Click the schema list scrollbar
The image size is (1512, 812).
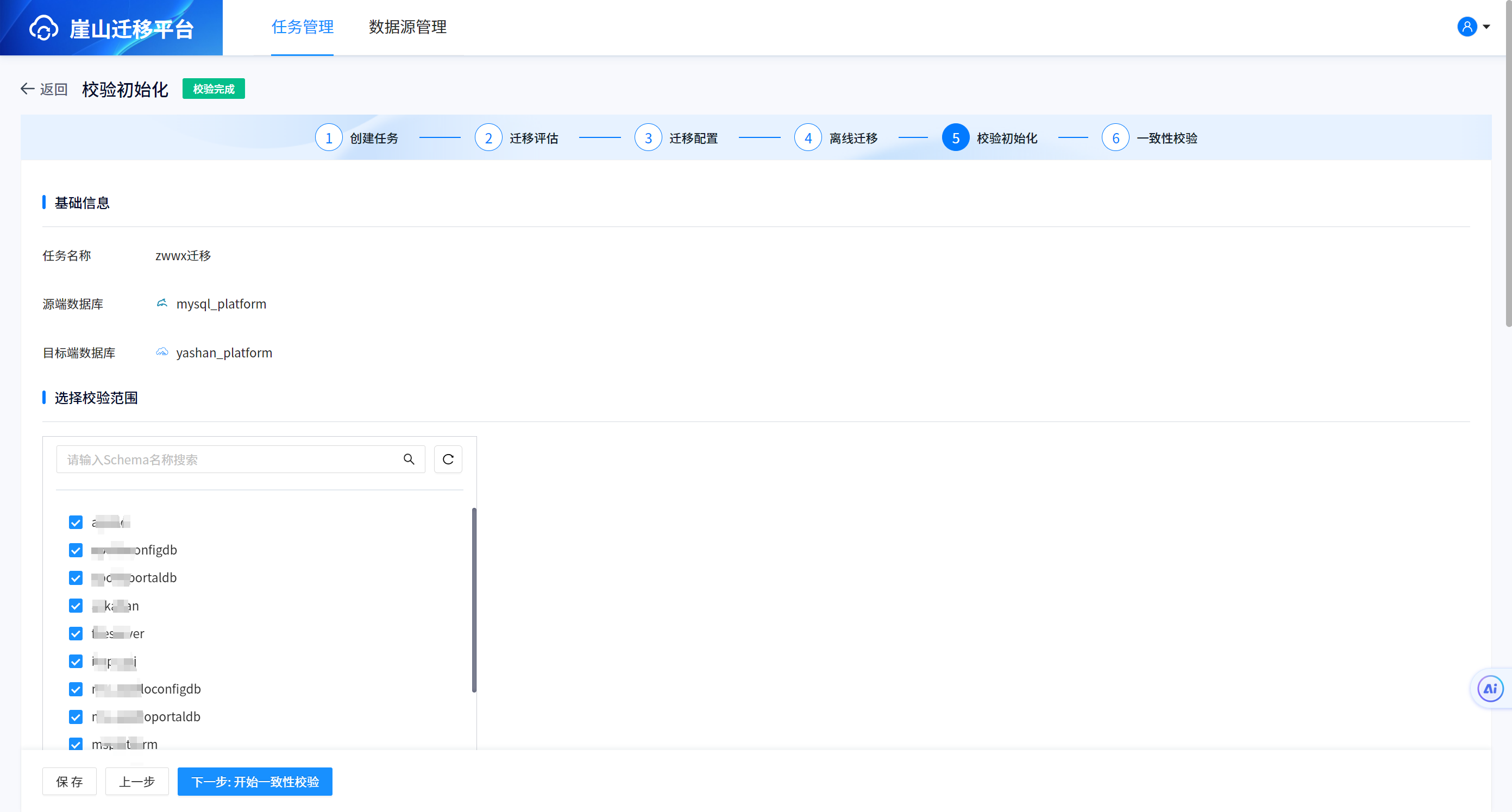[474, 600]
